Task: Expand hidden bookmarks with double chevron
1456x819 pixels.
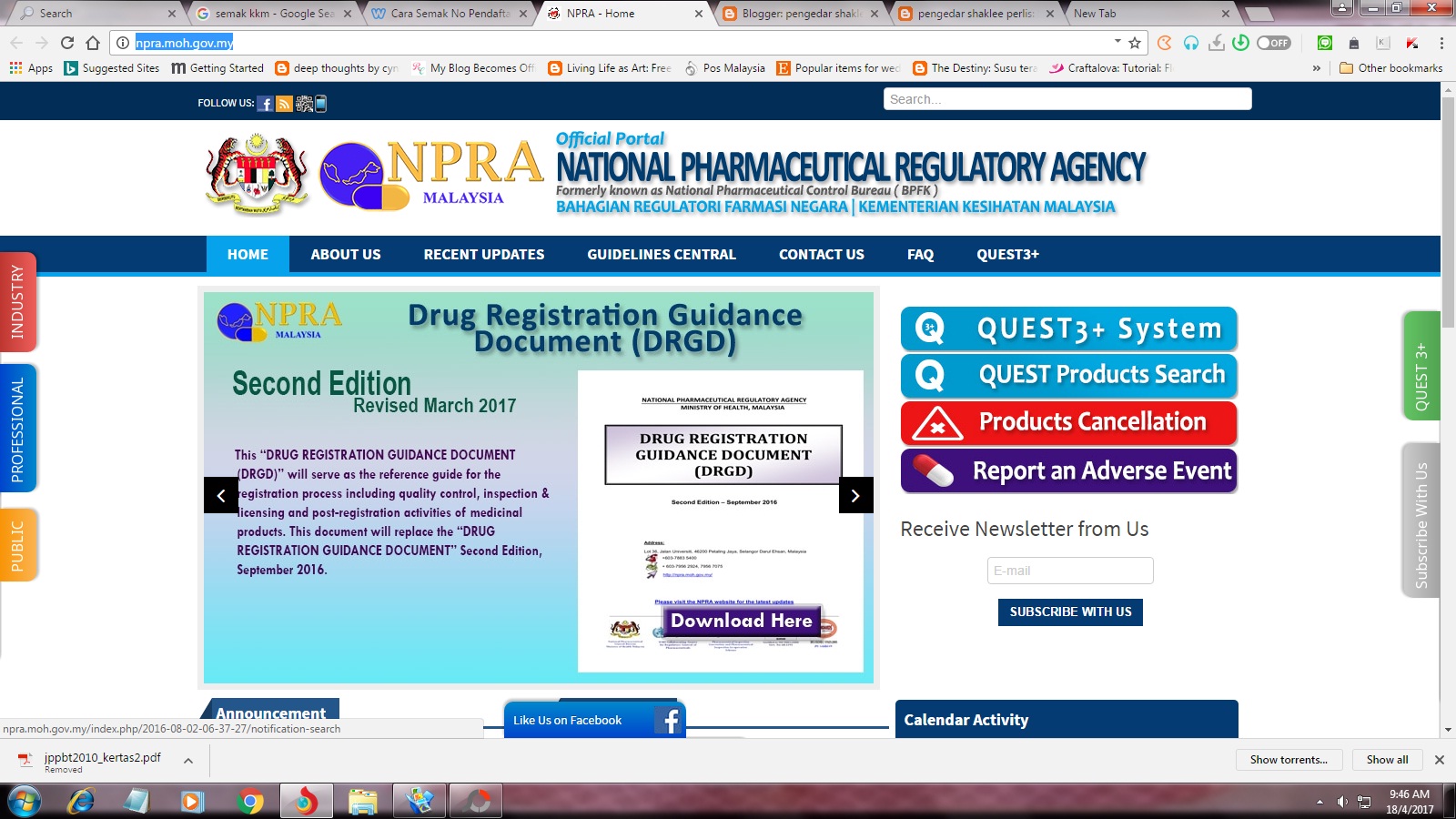Action: (1316, 68)
